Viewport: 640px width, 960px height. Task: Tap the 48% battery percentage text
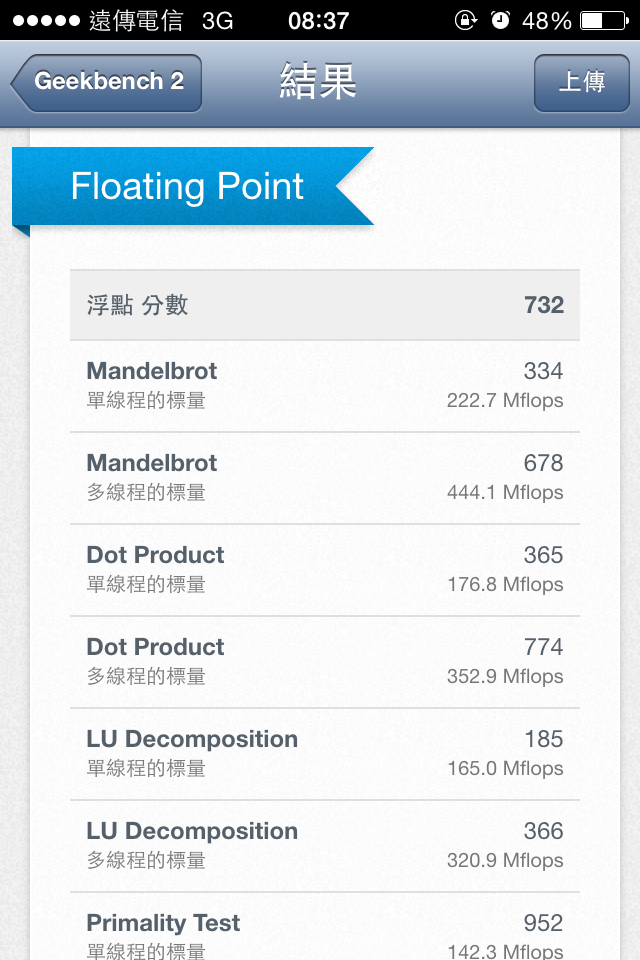pyautogui.click(x=546, y=21)
